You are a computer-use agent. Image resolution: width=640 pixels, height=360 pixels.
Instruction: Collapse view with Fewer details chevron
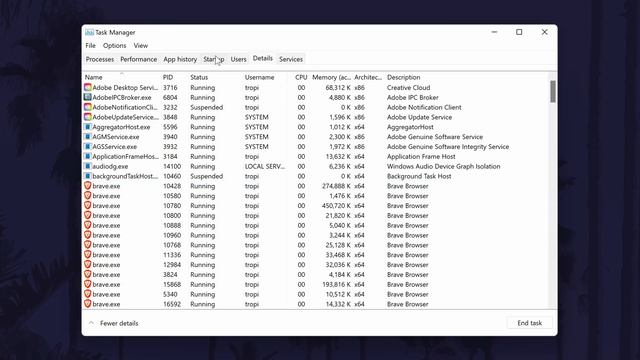point(91,323)
